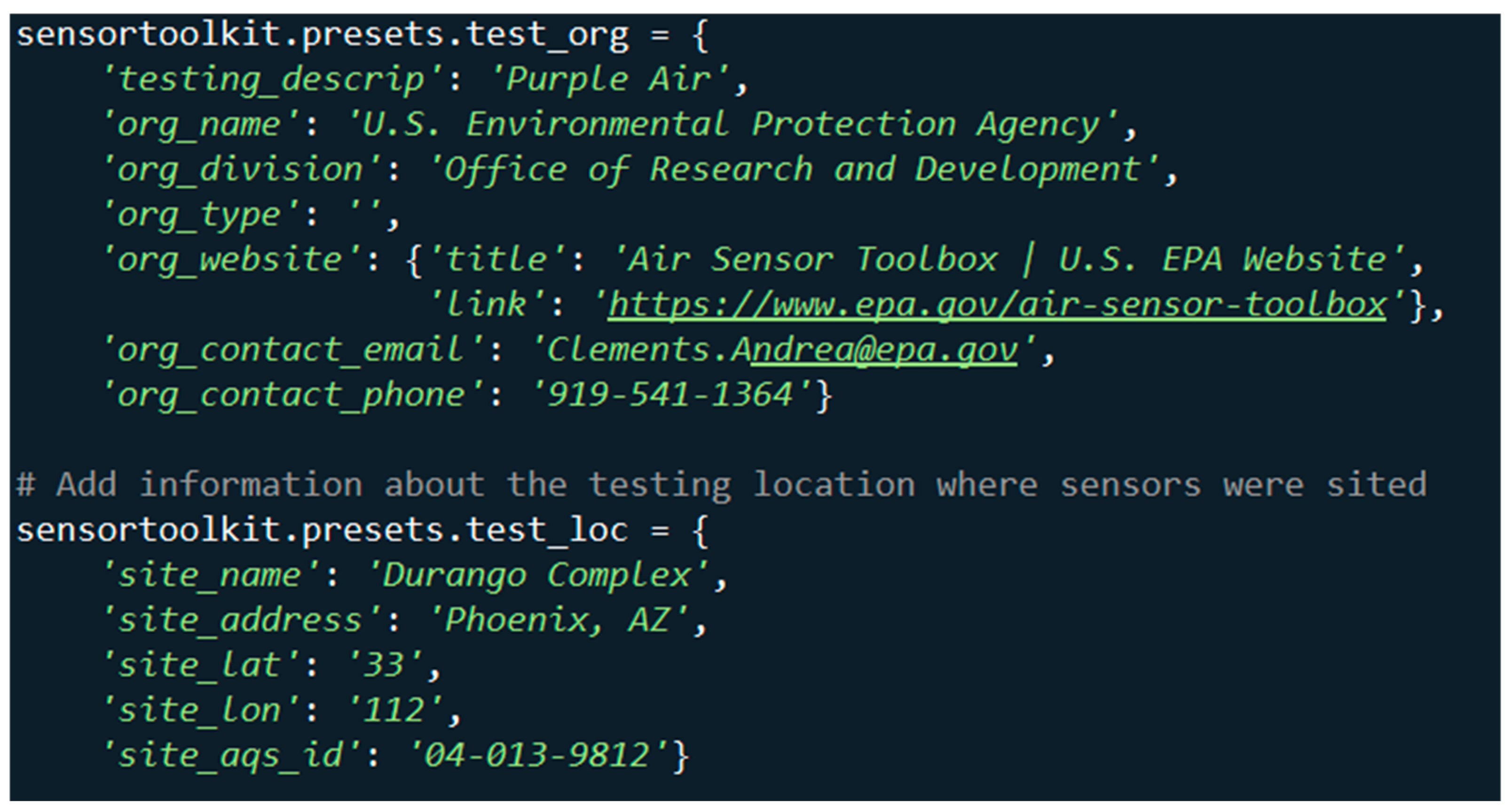
Task: Click the AQS ID '04-013-9812'
Action: coord(537,756)
